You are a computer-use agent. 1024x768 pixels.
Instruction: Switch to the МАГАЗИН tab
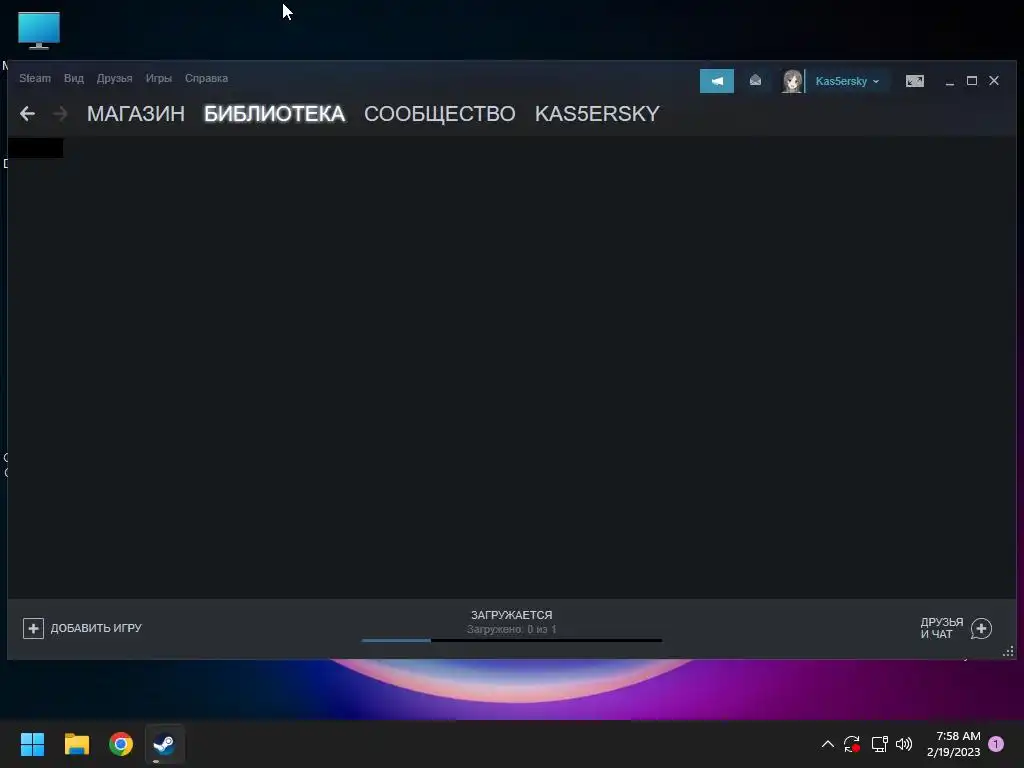(136, 114)
